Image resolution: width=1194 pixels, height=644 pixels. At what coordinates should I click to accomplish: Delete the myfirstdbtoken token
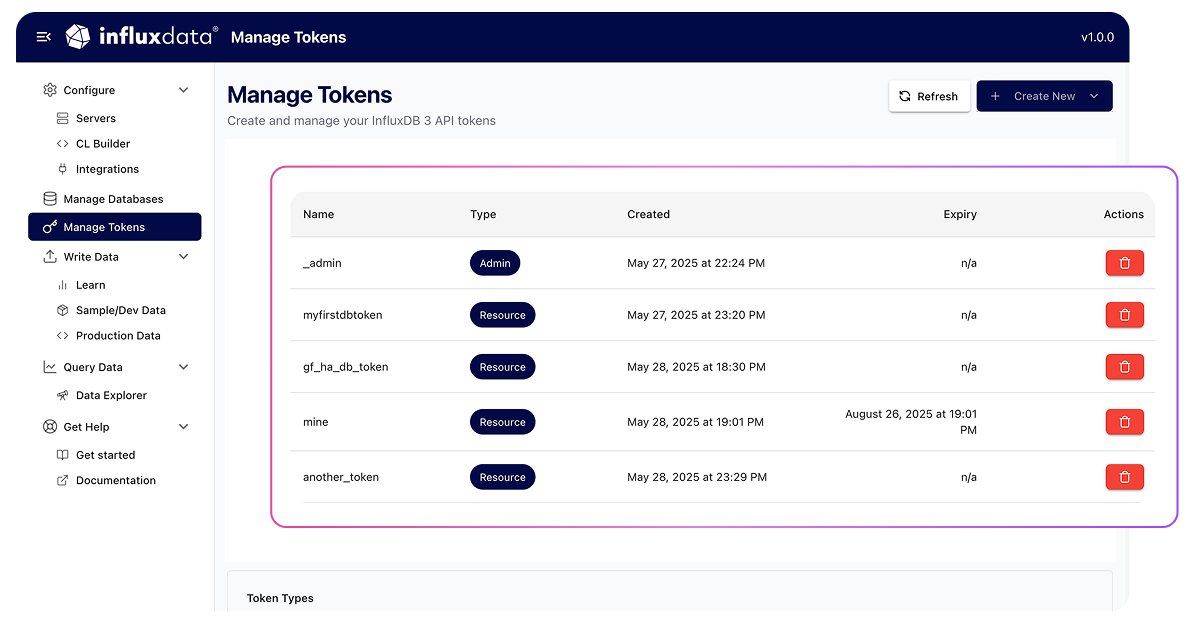tap(1125, 314)
